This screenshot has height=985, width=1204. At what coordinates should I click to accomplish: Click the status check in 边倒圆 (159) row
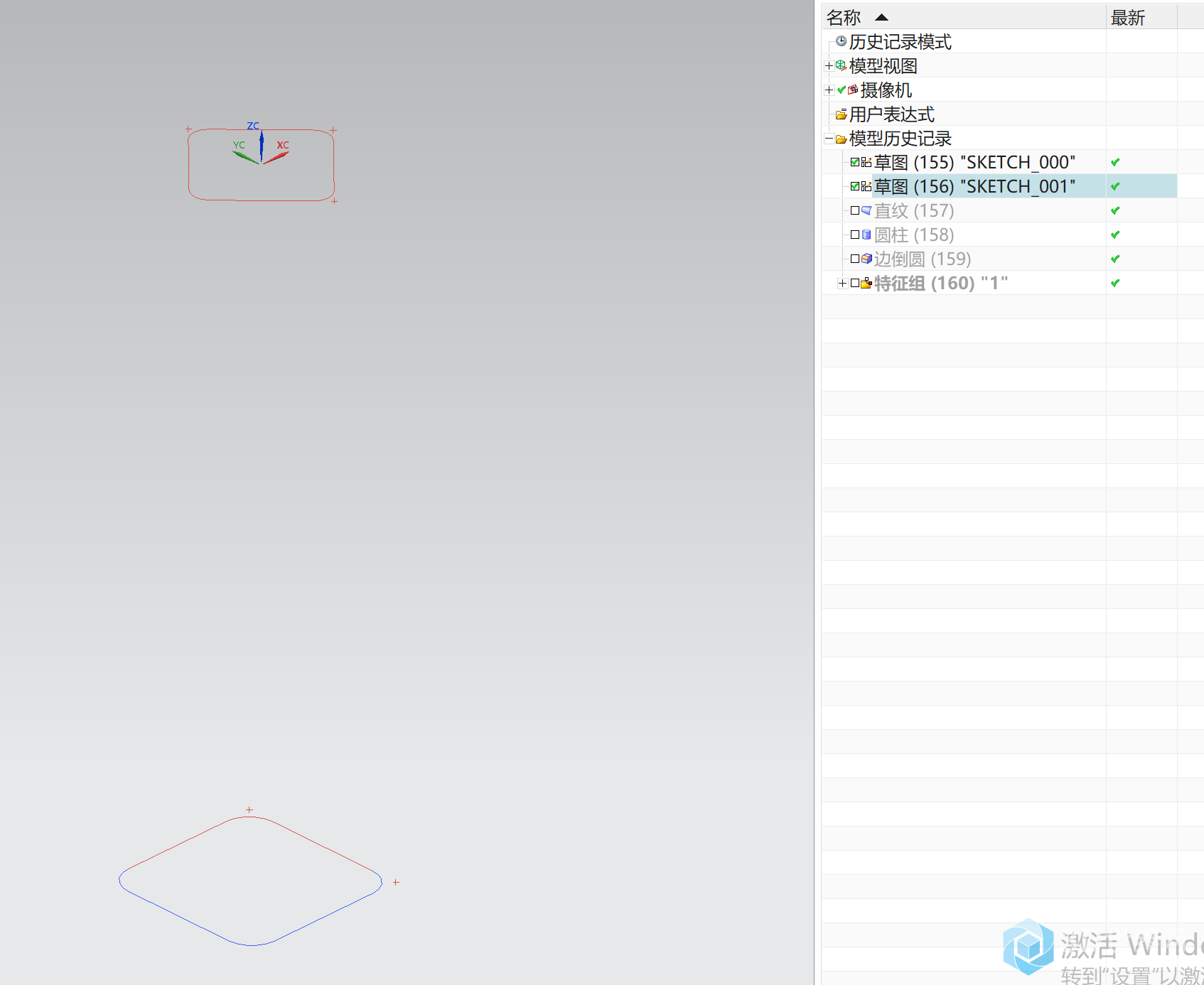tap(1115, 259)
